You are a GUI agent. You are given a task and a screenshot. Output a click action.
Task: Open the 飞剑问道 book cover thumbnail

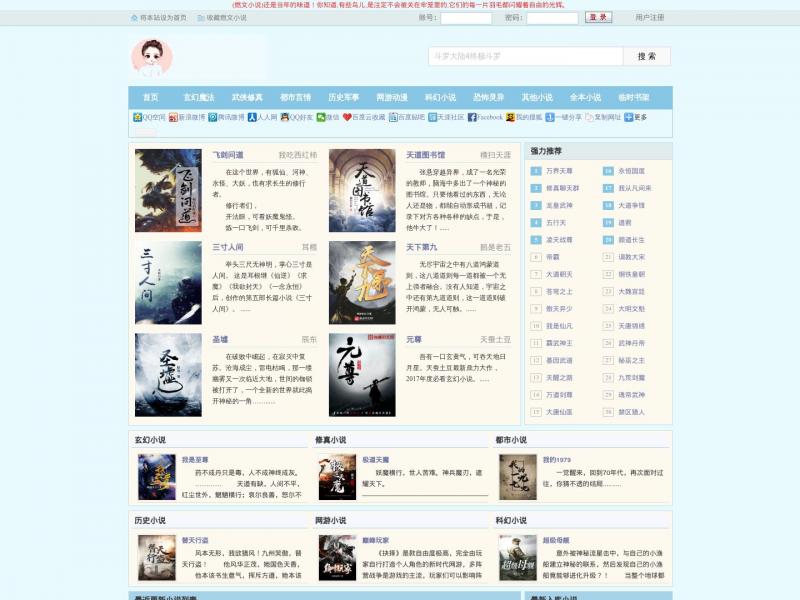point(168,191)
